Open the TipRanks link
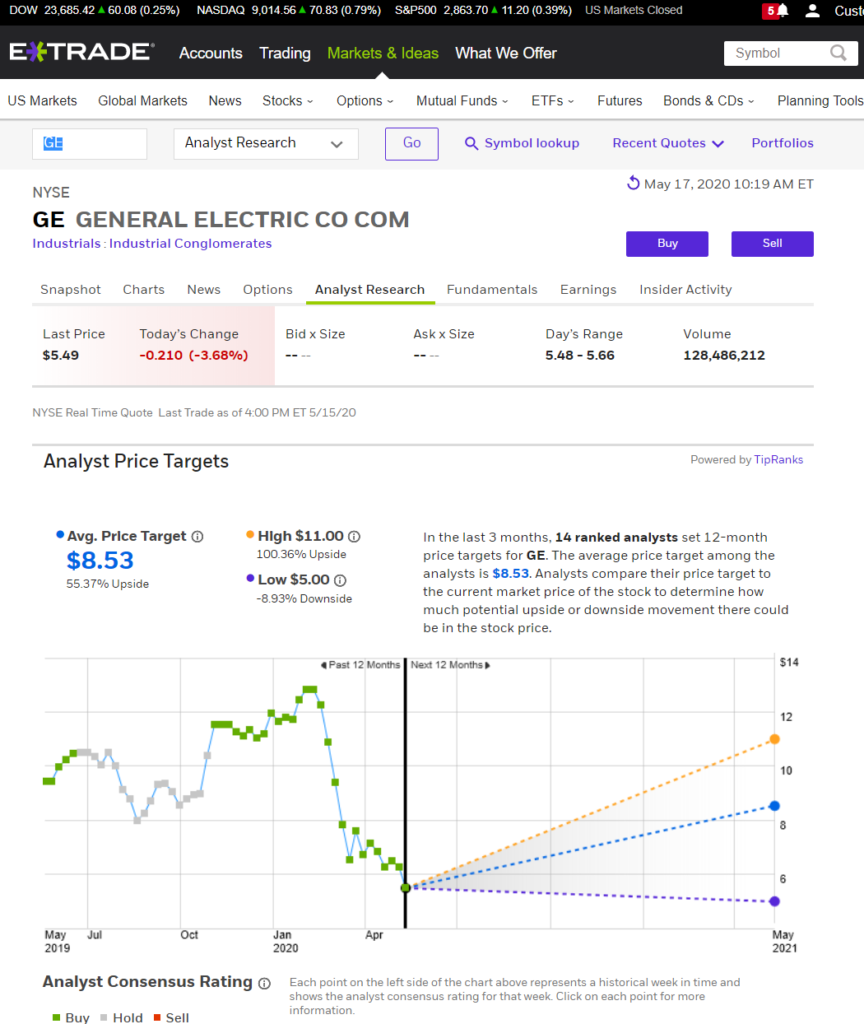Screen dimensions: 864x1024 (x=778, y=460)
